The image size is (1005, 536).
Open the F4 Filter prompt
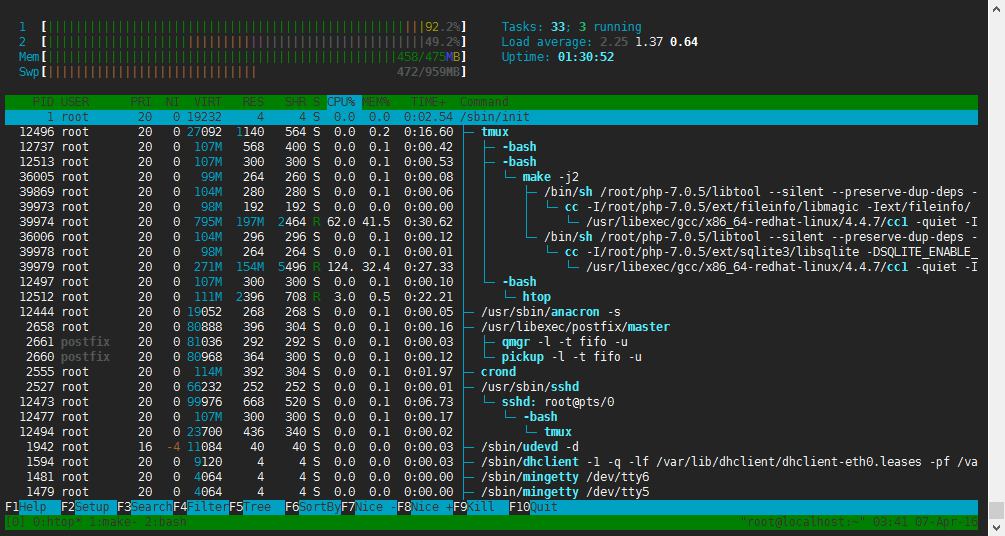click(201, 507)
